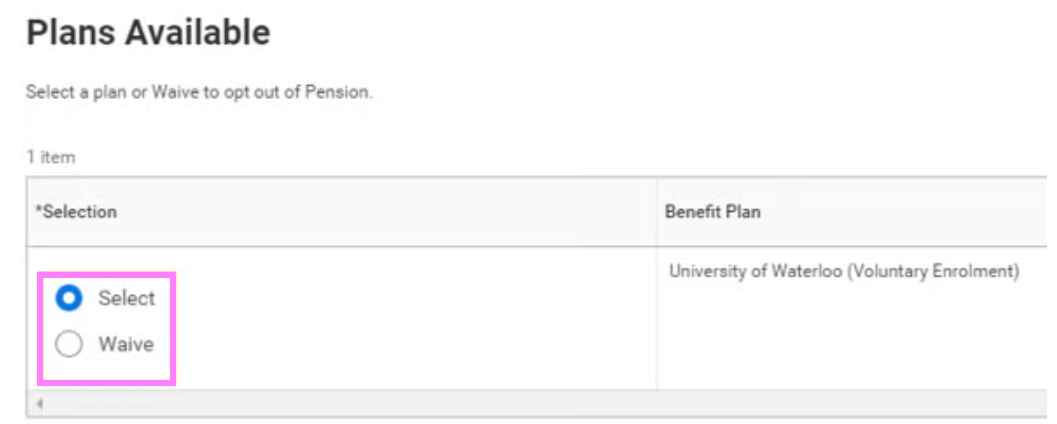Click the required asterisk in Selection header

(x=38, y=211)
